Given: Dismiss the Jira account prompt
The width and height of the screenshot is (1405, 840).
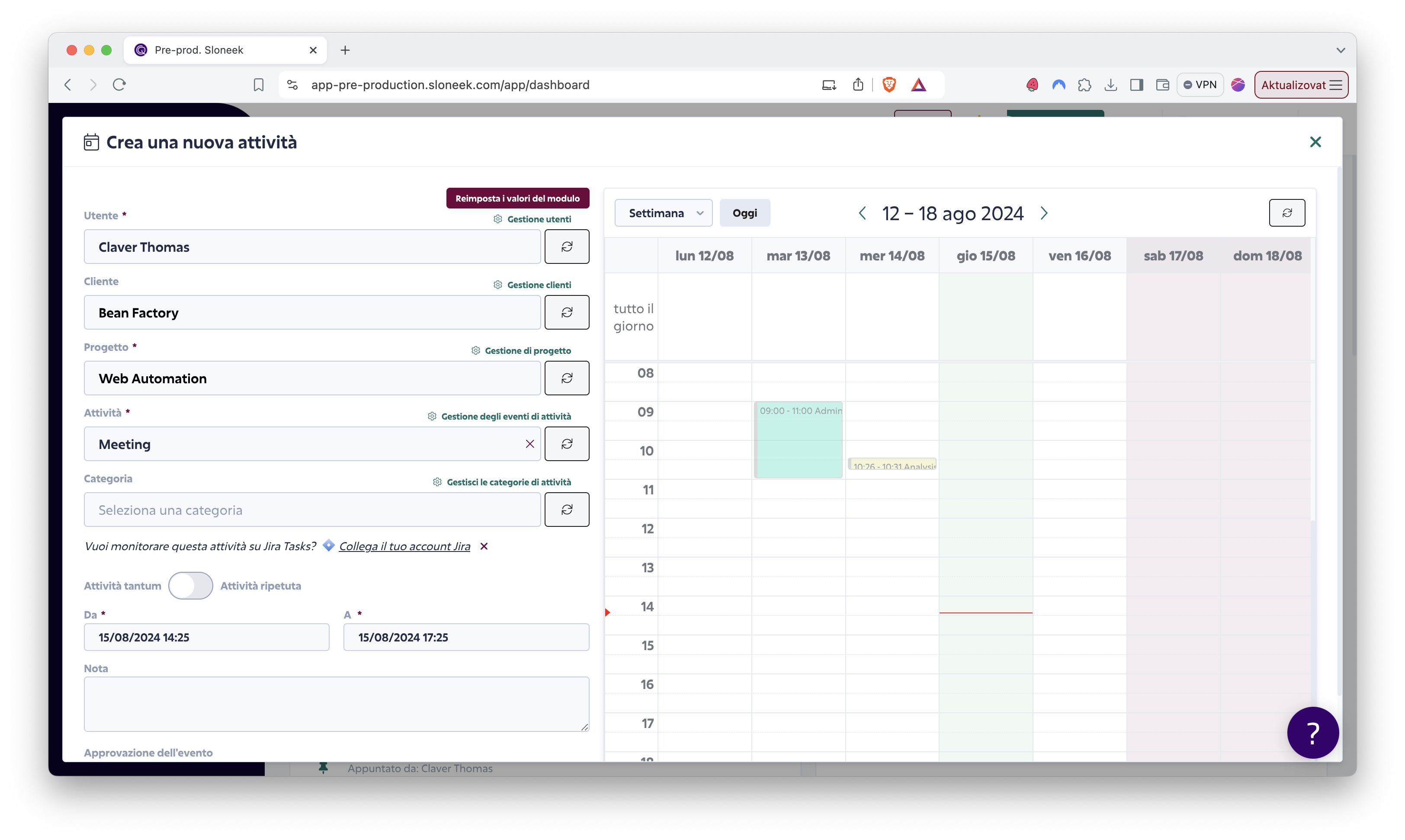Looking at the screenshot, I should [484, 546].
